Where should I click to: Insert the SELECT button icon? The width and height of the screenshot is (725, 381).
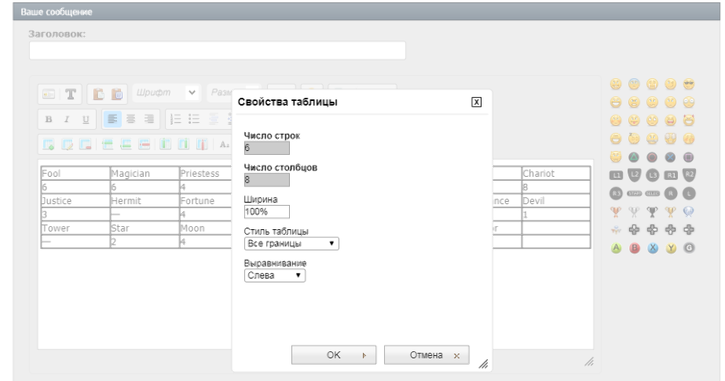pos(652,194)
